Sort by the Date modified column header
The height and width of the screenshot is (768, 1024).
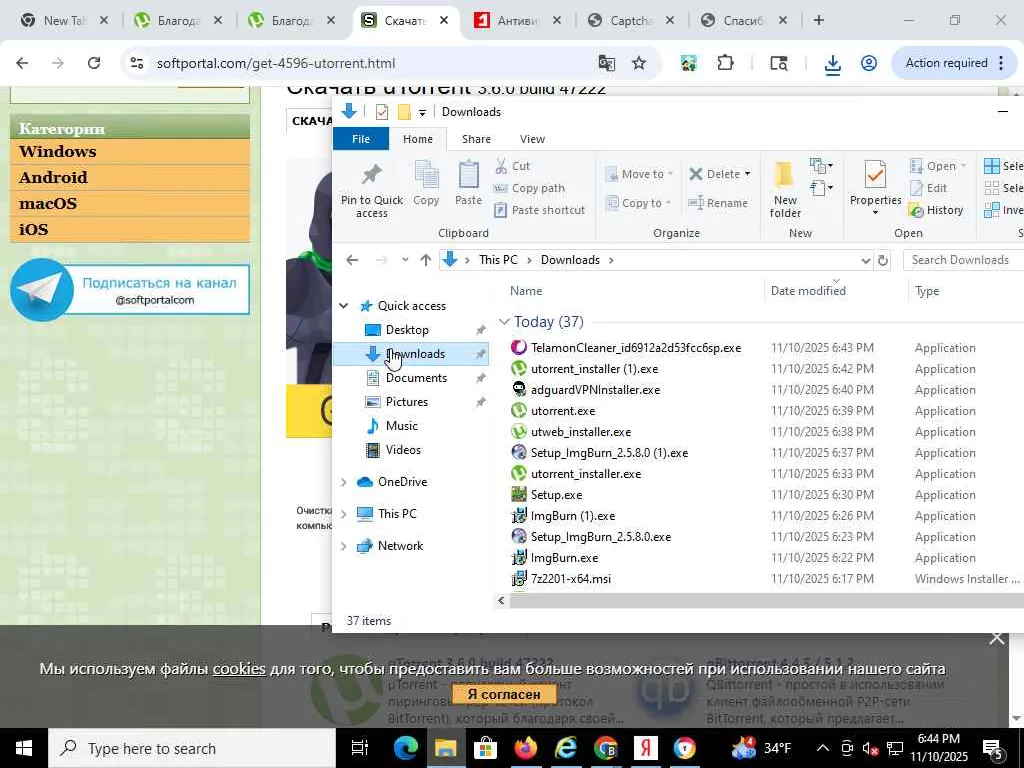coord(808,291)
